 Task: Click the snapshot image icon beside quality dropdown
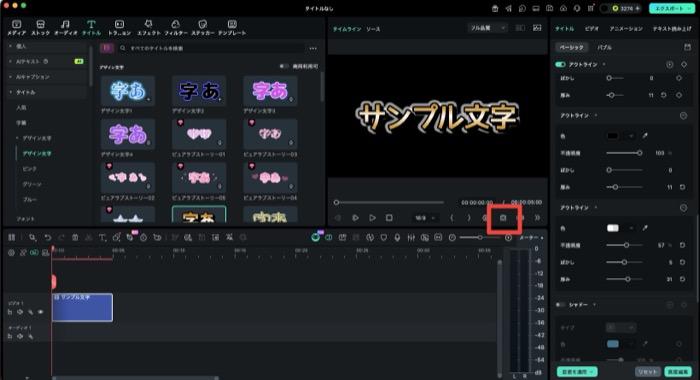click(x=537, y=28)
